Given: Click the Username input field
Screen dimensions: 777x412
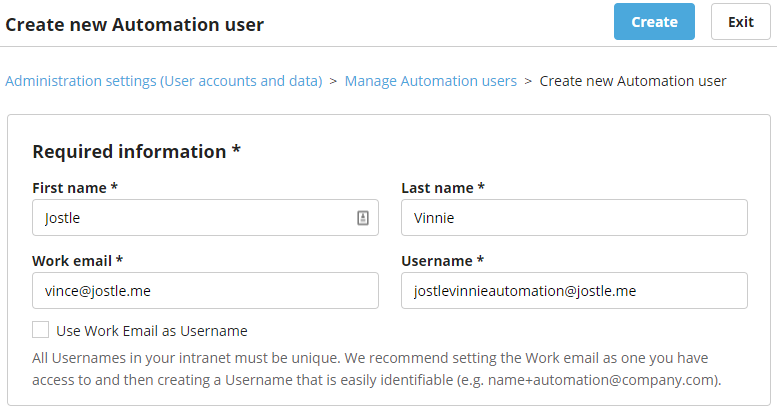Looking at the screenshot, I should 574,291.
